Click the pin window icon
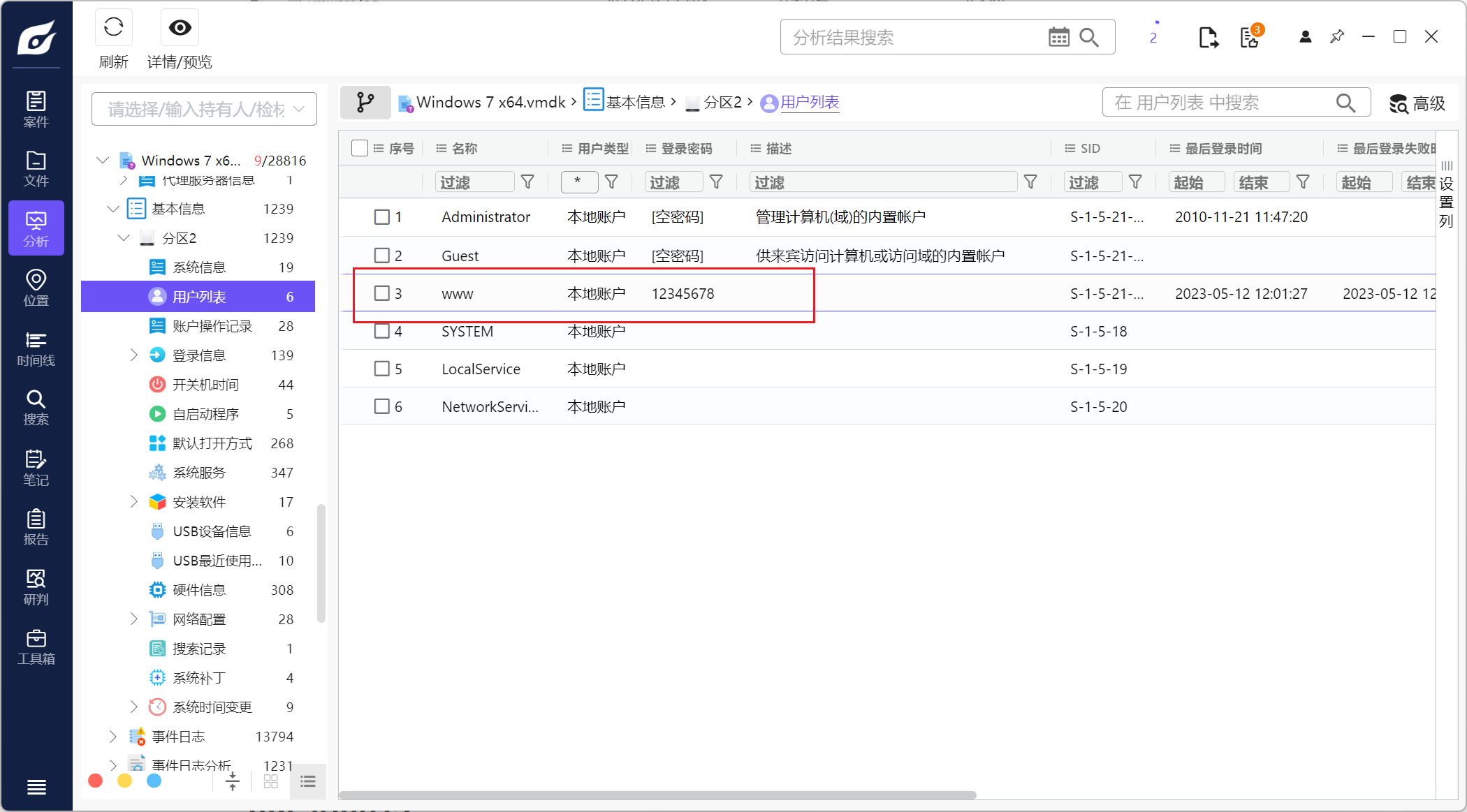 point(1337,36)
